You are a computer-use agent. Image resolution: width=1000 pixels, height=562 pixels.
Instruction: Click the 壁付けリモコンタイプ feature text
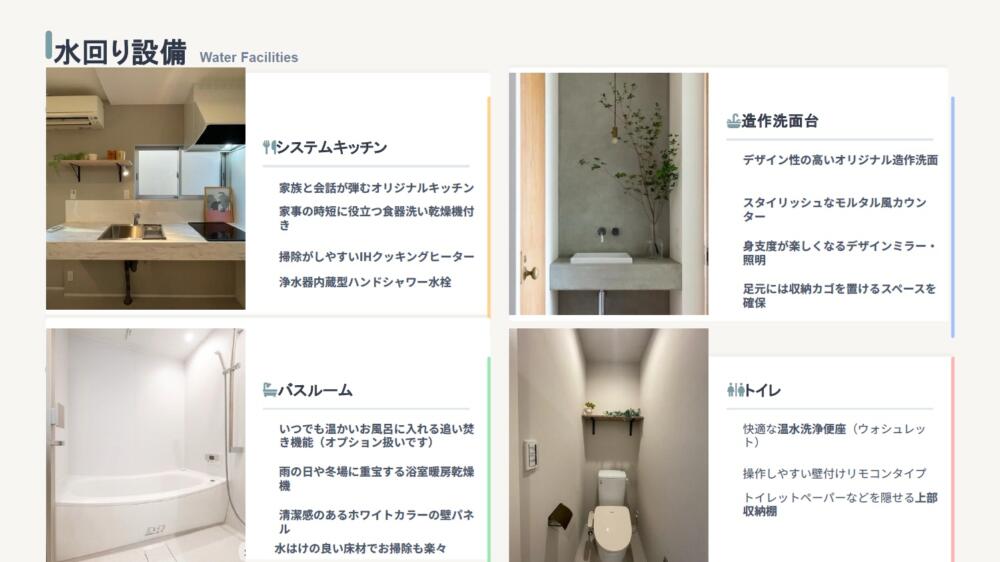[834, 473]
